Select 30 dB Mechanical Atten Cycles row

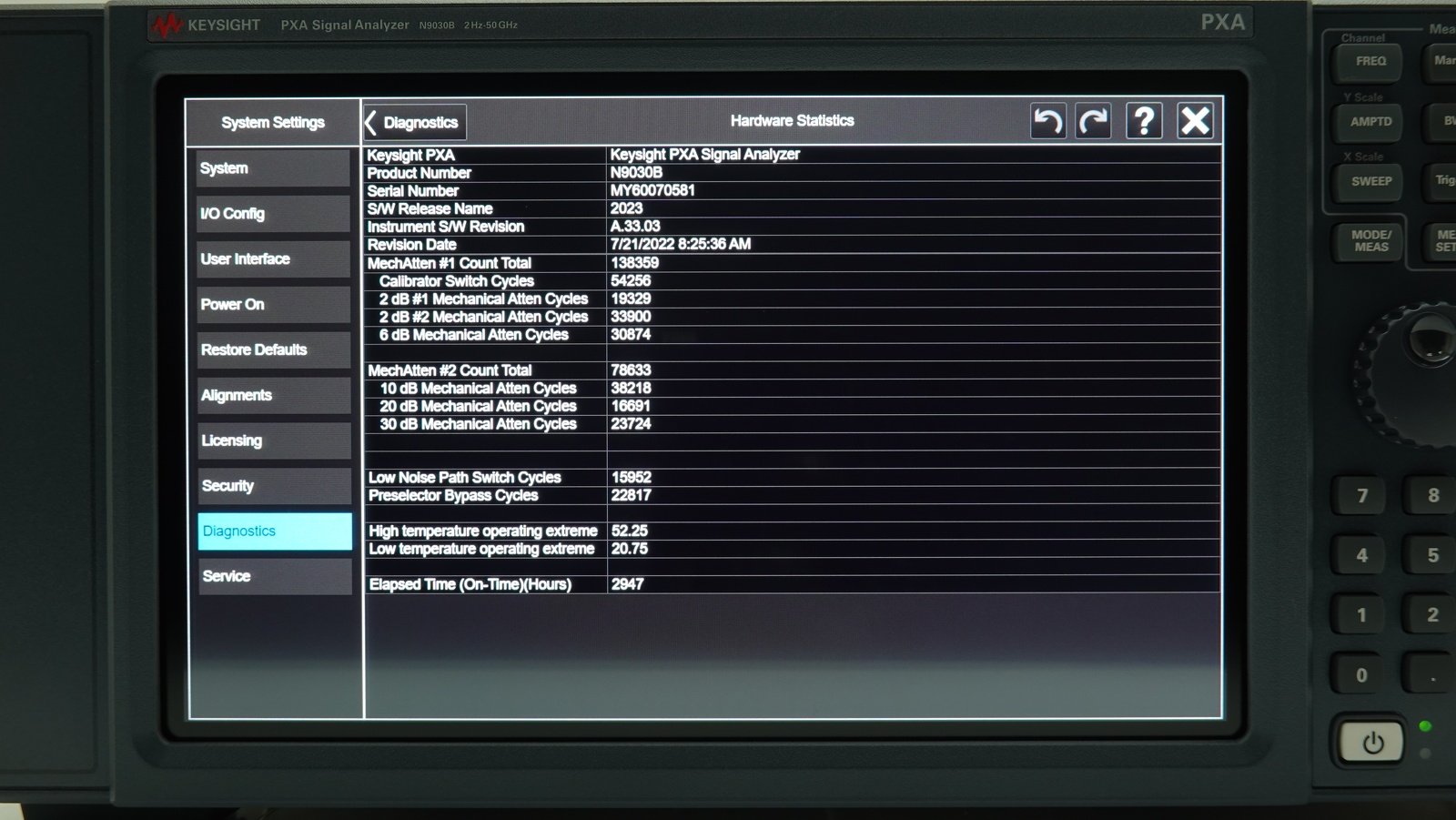coord(792,423)
